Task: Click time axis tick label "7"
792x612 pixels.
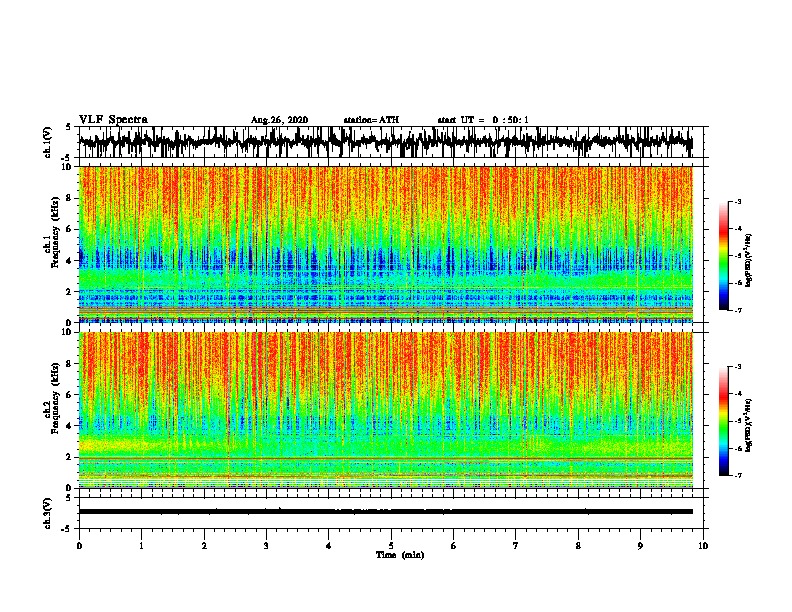Action: point(516,546)
